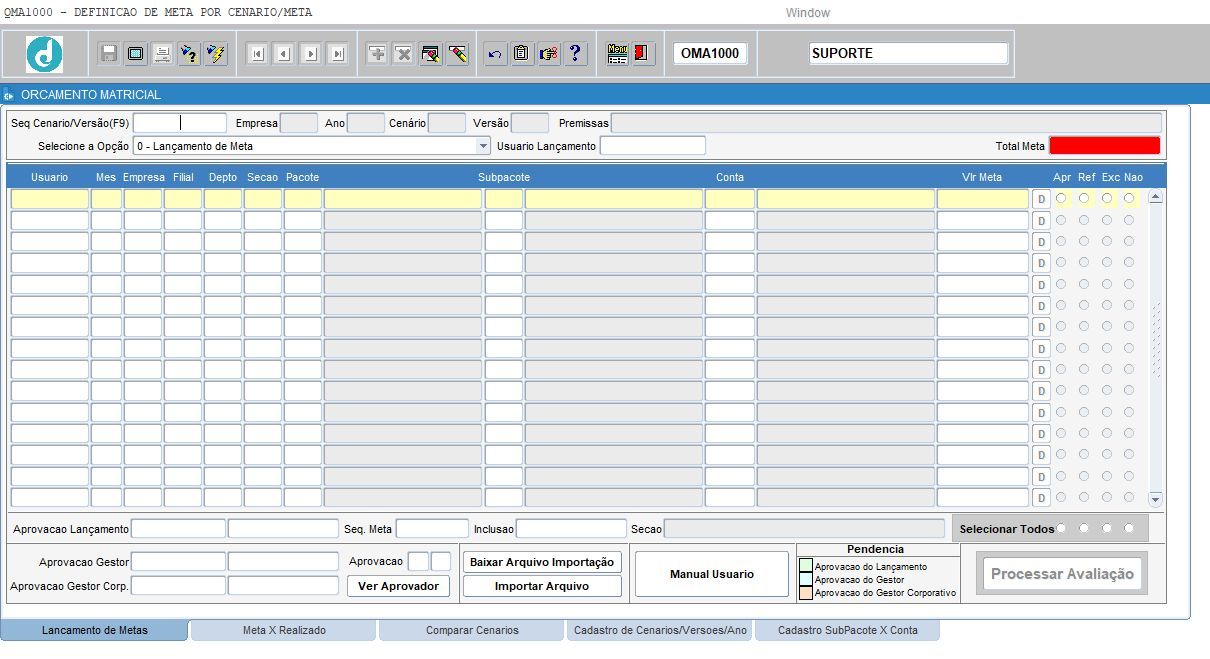The image size is (1210, 659).
Task: Go to previous record via toolbar arrow
Action: 284,54
